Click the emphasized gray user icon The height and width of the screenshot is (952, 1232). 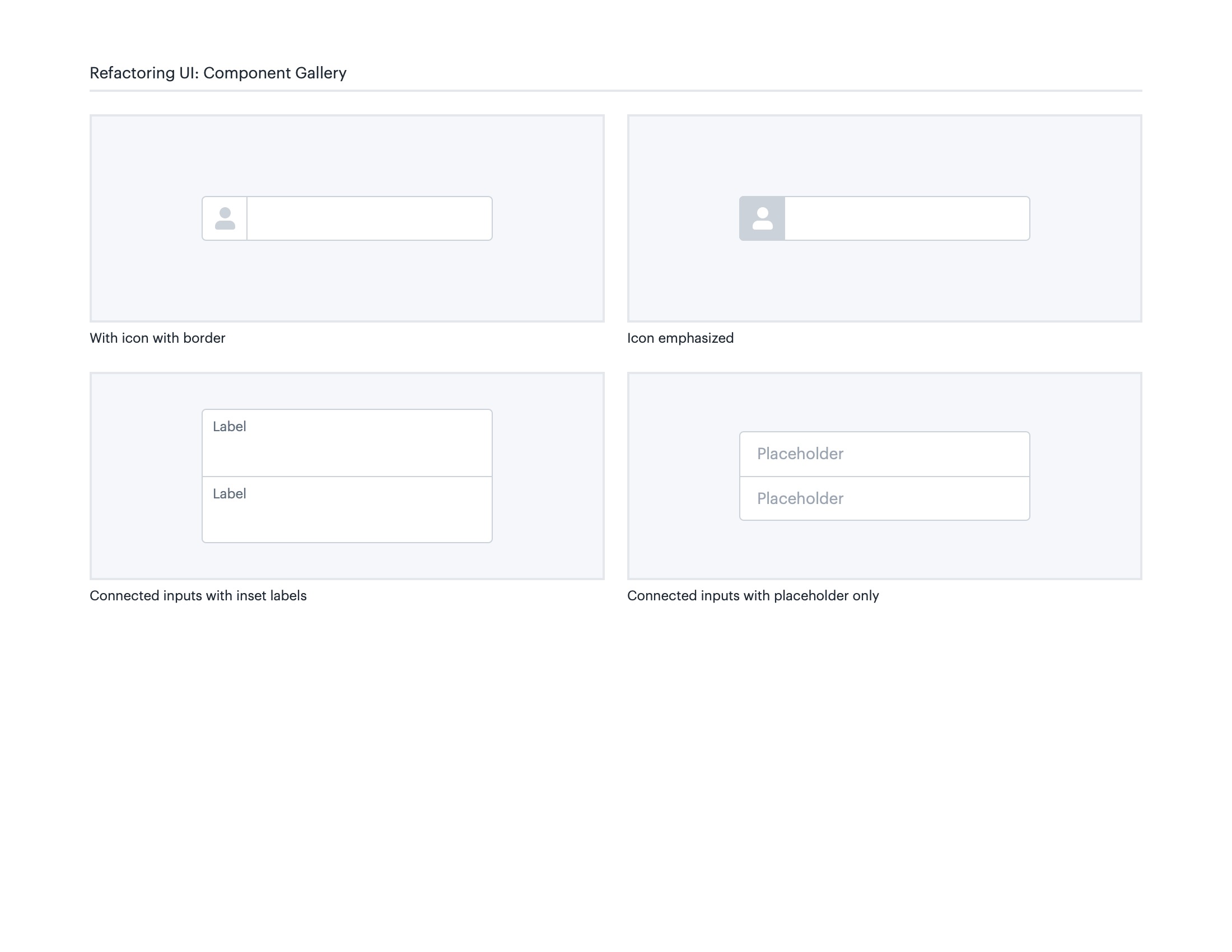[x=762, y=218]
